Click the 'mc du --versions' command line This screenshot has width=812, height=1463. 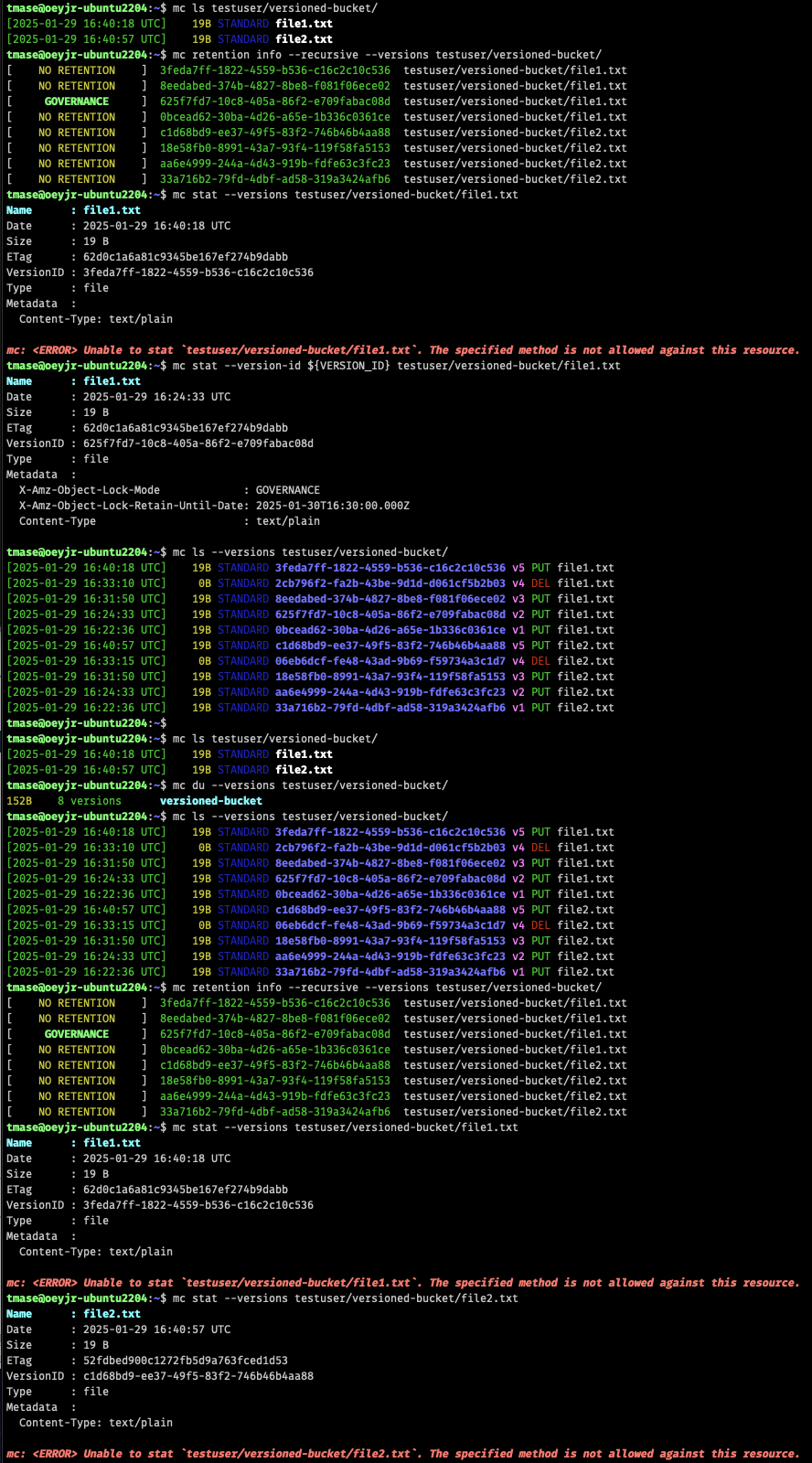coord(310,785)
